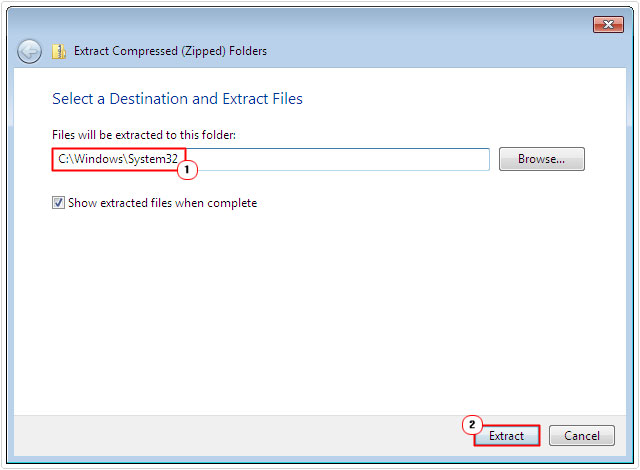This screenshot has width=640, height=470.
Task: Cancel the extraction
Action: pos(582,435)
